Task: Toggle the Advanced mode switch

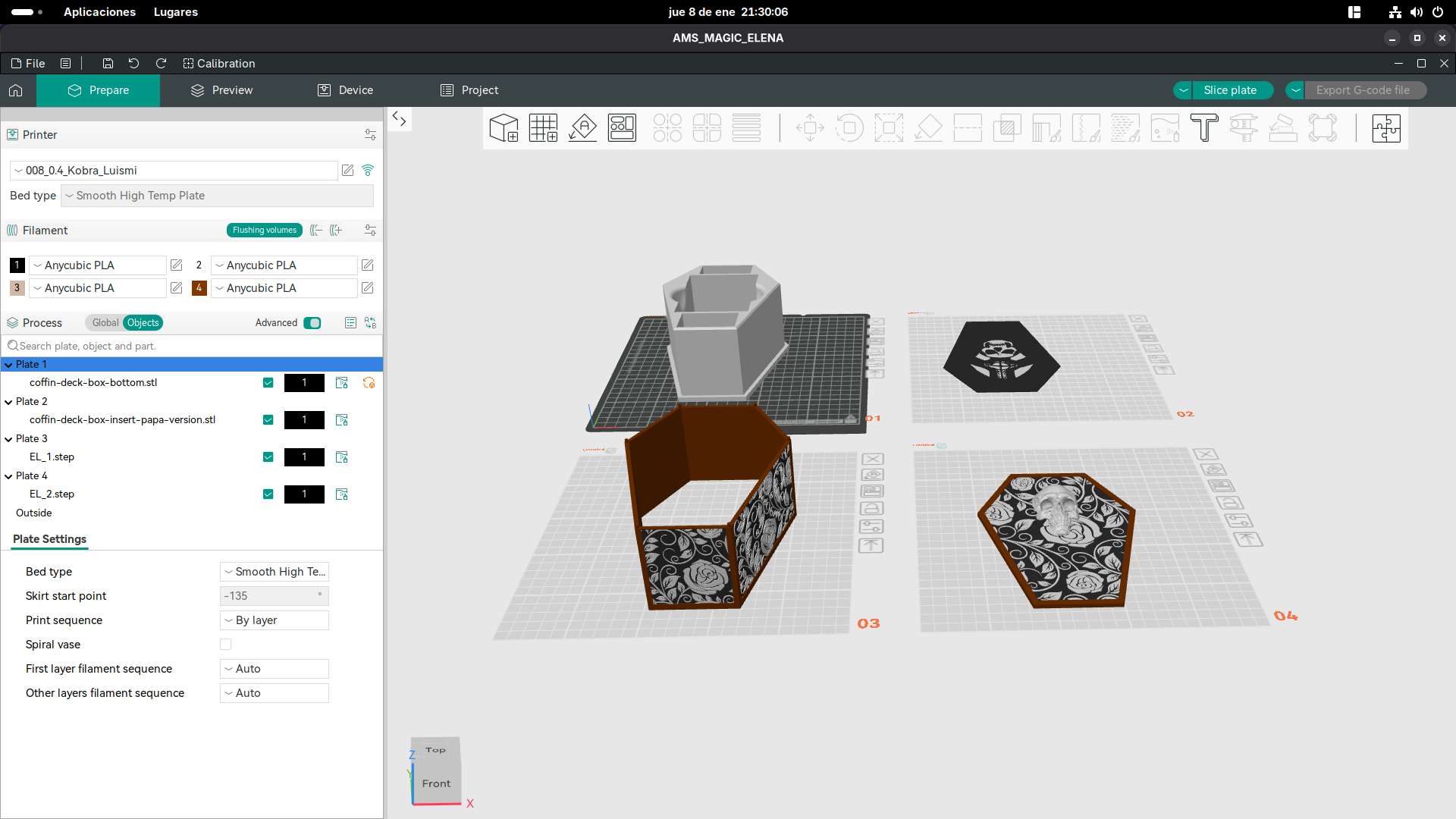Action: [x=312, y=323]
